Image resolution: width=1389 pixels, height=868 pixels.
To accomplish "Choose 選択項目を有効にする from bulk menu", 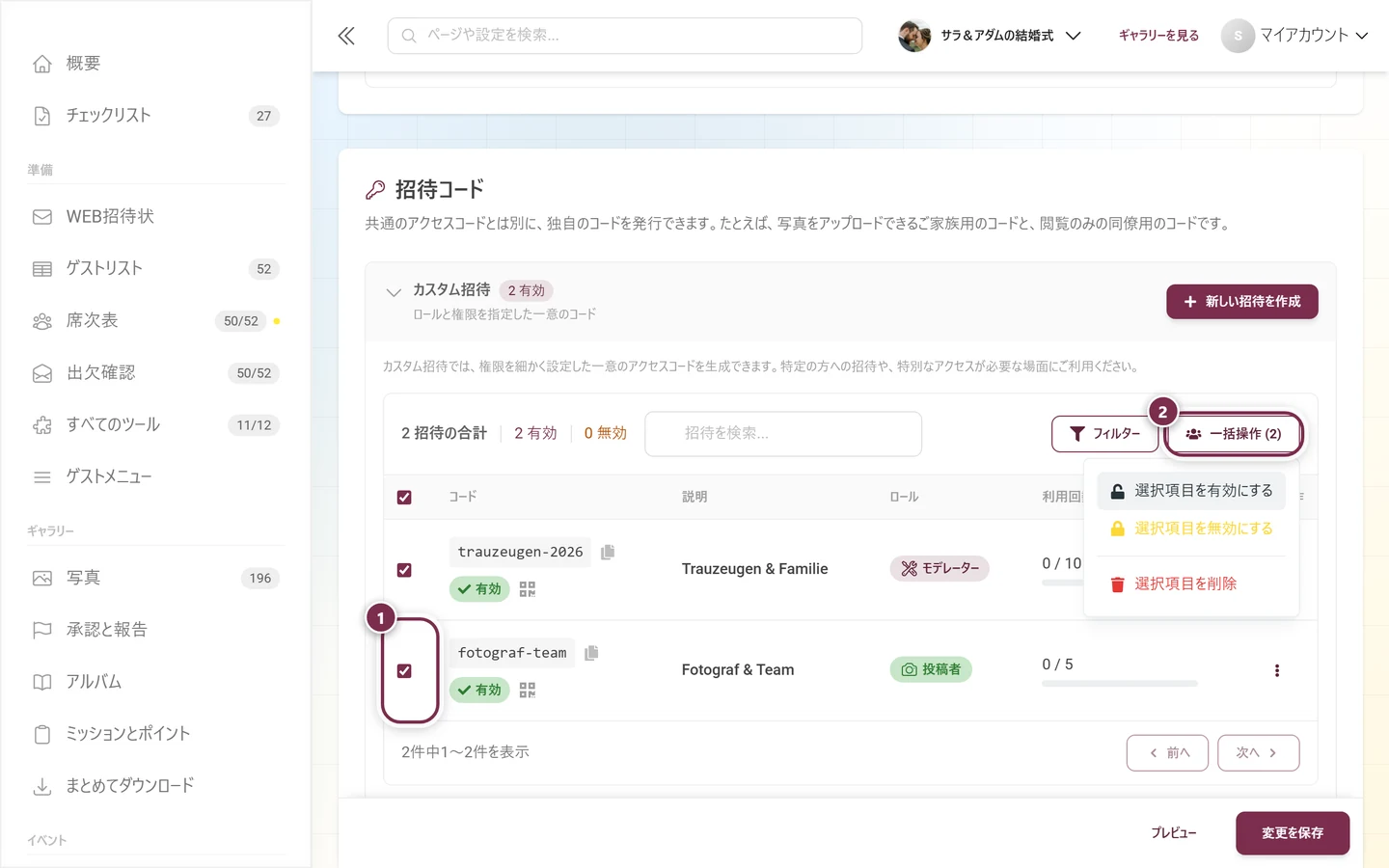I will pos(1191,491).
